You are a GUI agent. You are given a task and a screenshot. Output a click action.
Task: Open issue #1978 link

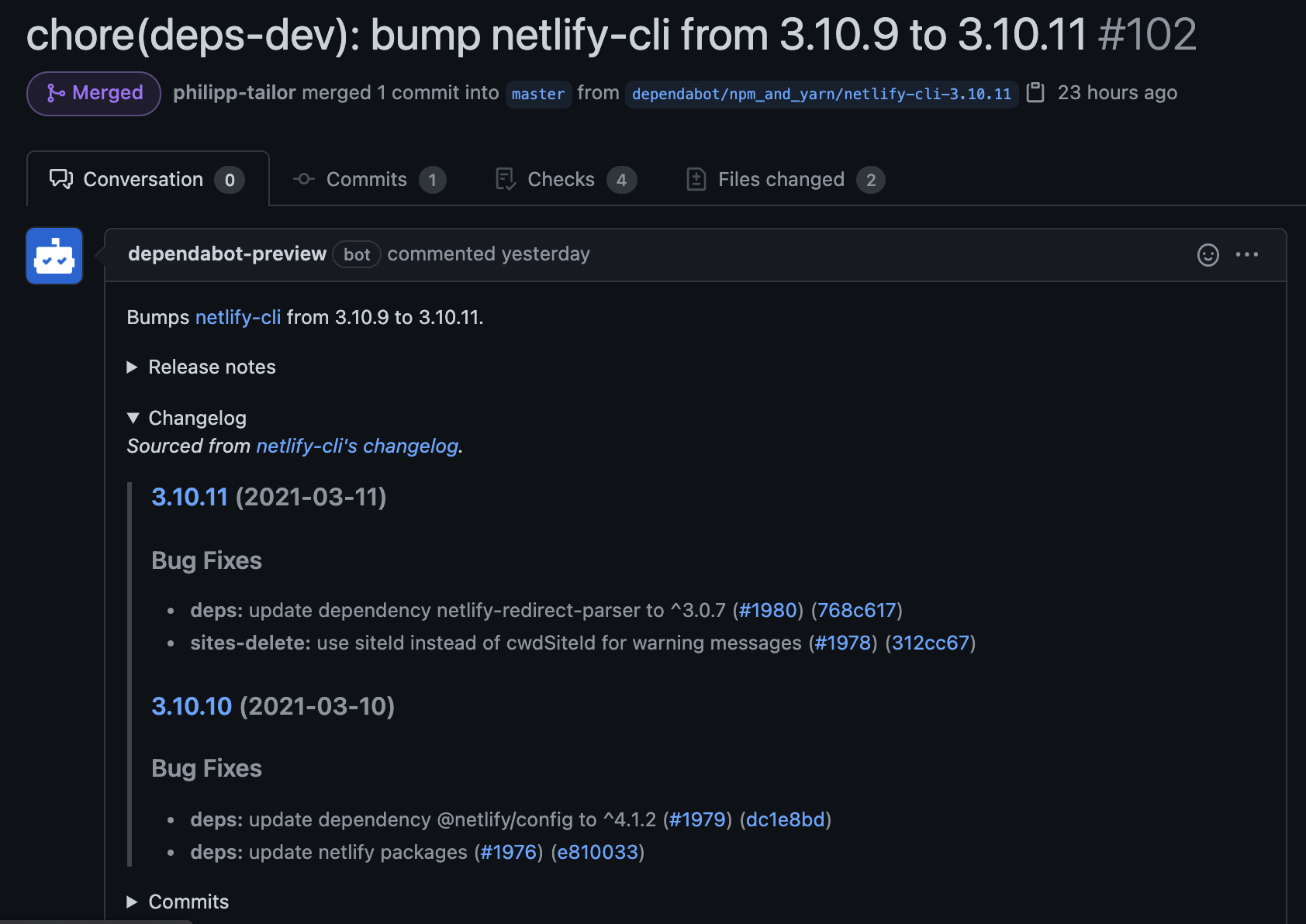tap(843, 643)
